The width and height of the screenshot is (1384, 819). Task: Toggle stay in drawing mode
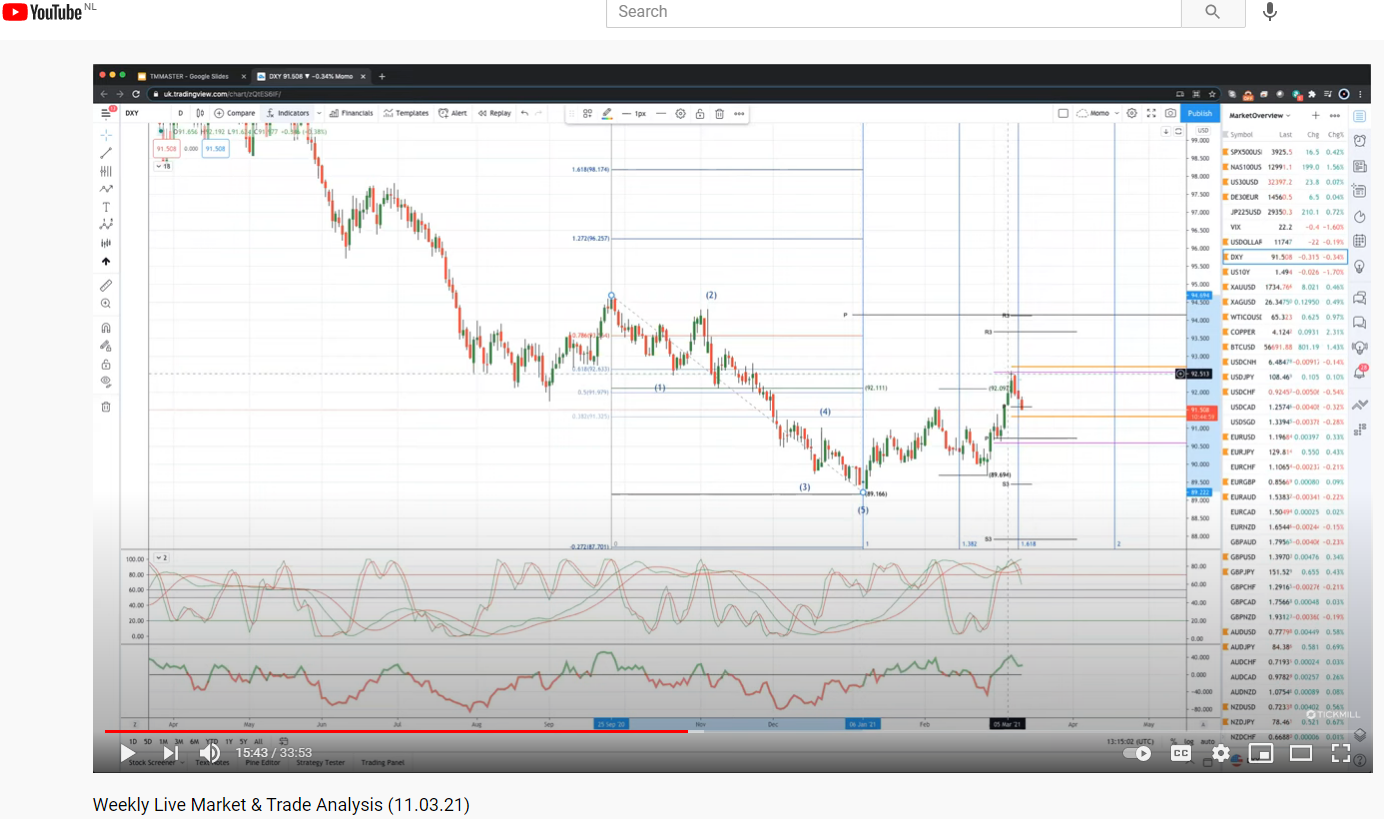click(106, 346)
